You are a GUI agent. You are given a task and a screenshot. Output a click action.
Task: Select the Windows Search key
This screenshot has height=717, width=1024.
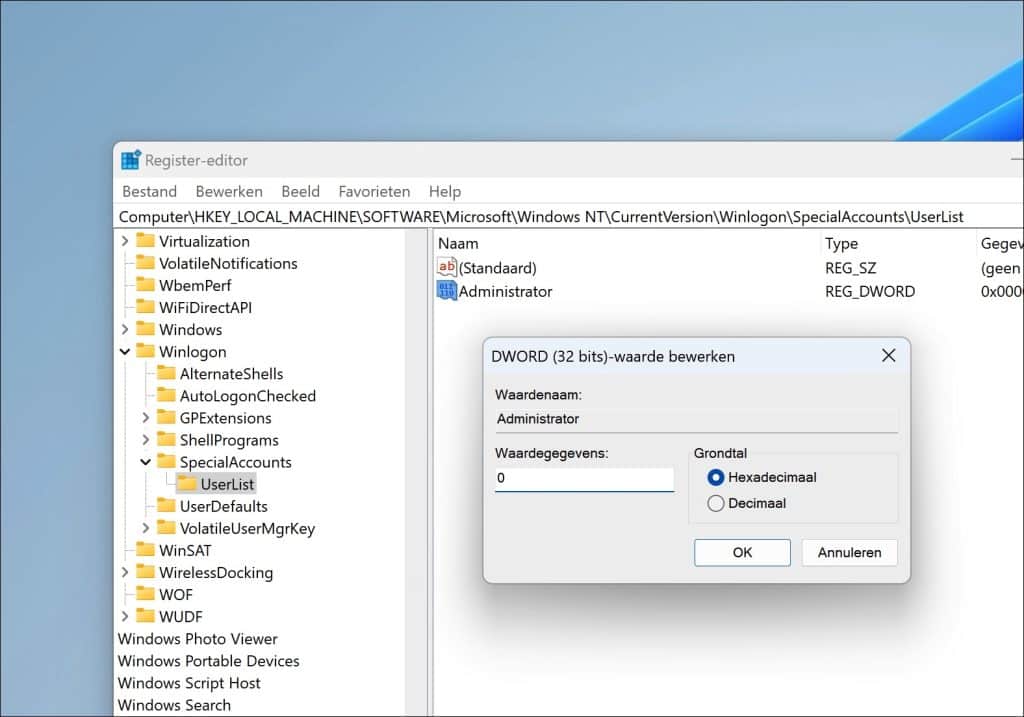pyautogui.click(x=174, y=705)
